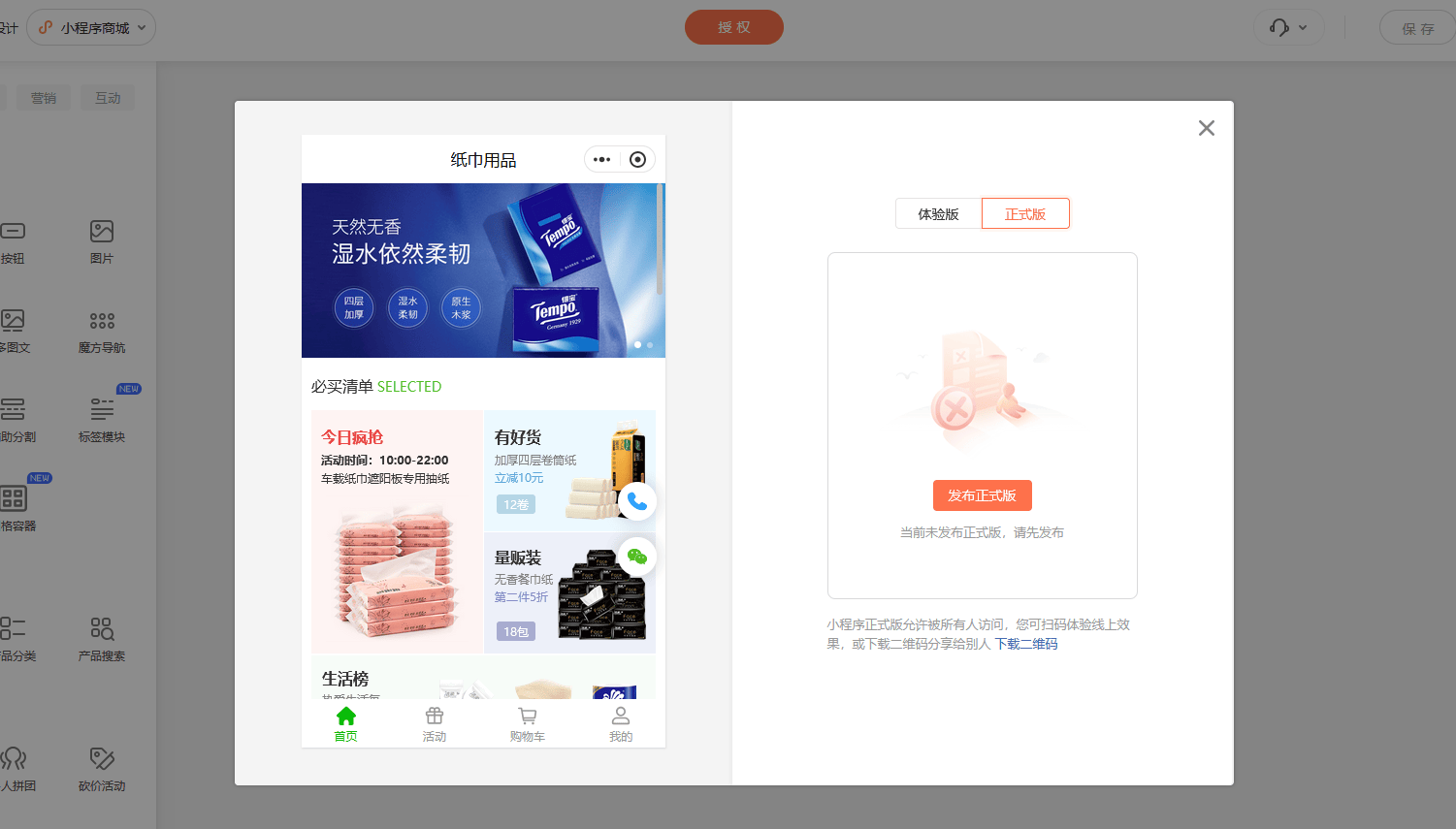The image size is (1456, 829).
Task: Tap the 活动 gift tab icon
Action: [x=435, y=717]
